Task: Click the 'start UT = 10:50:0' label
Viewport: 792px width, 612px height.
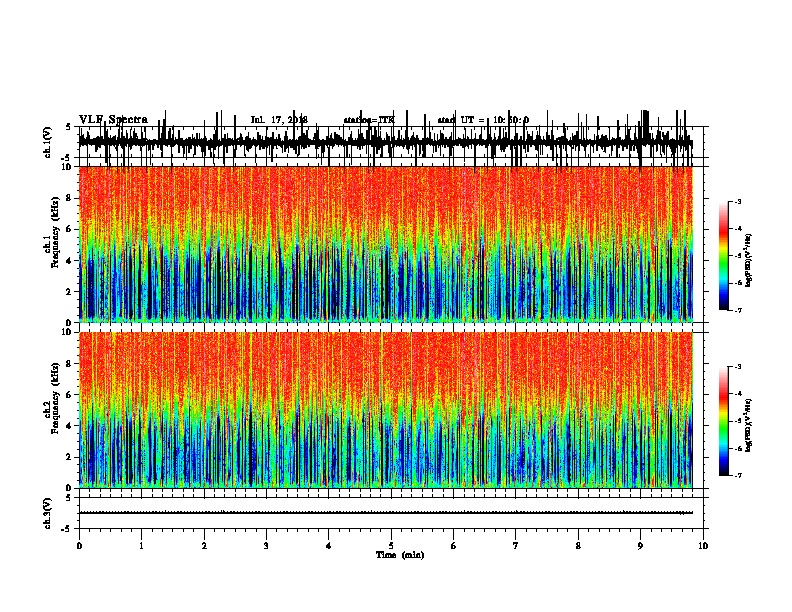Action: click(483, 120)
